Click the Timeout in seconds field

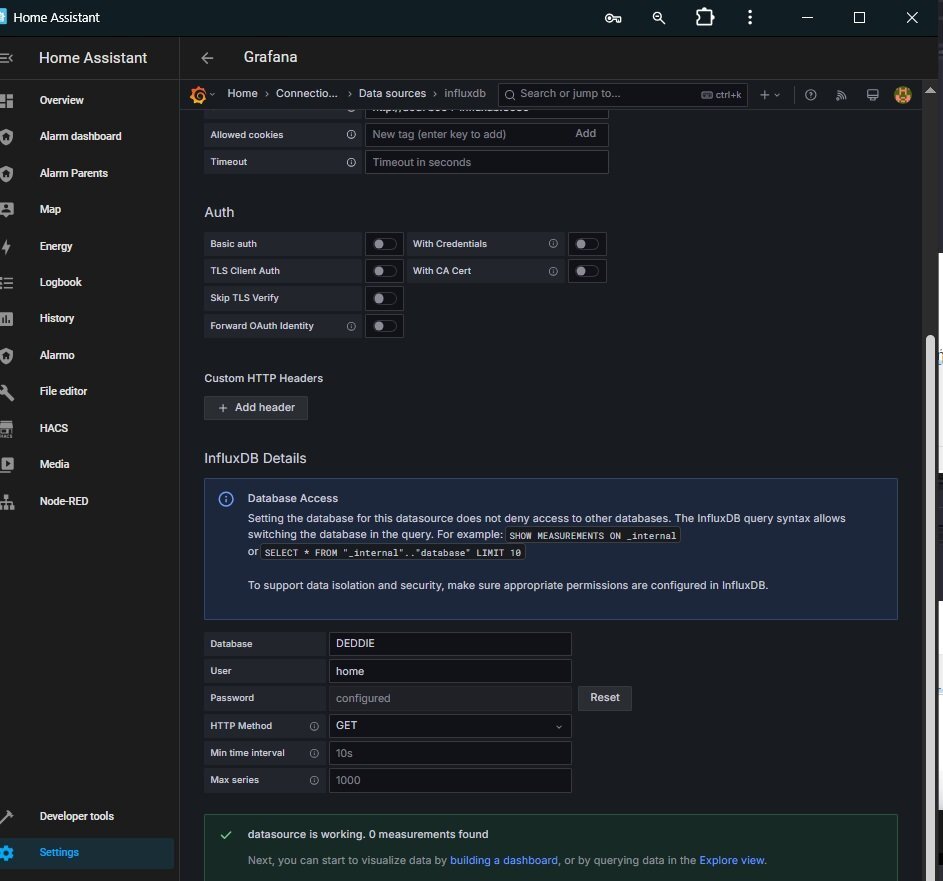487,162
